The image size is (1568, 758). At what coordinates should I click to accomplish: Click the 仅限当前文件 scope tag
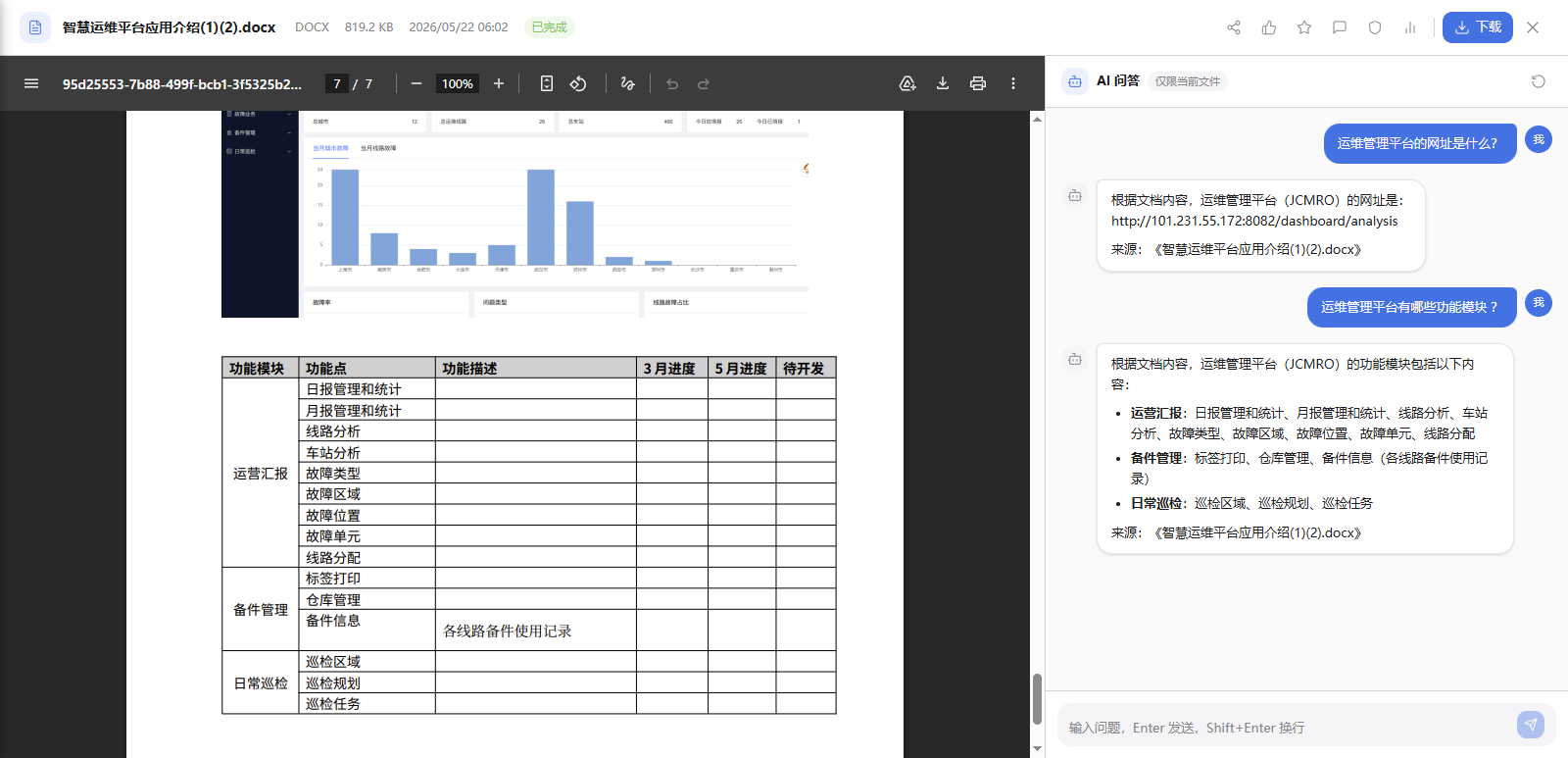coord(1188,81)
